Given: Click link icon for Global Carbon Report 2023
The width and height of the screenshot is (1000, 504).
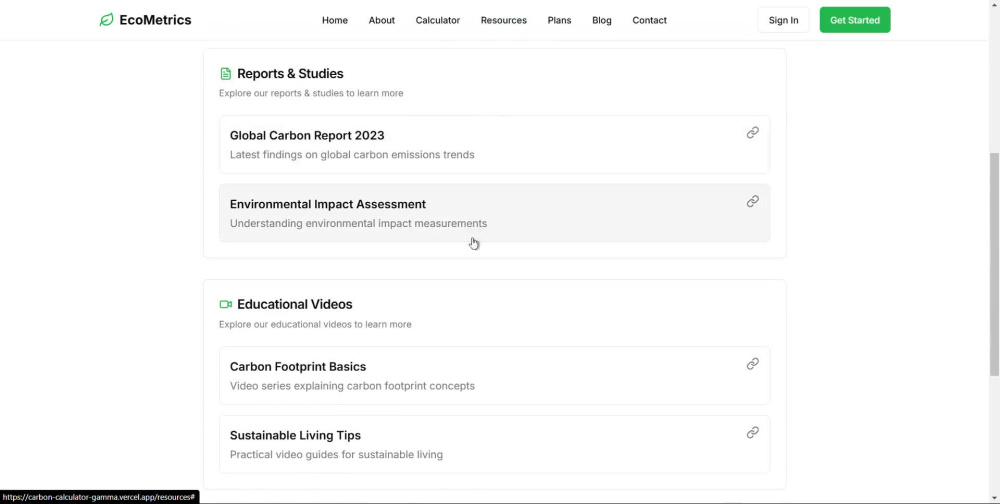Looking at the screenshot, I should click(x=753, y=133).
